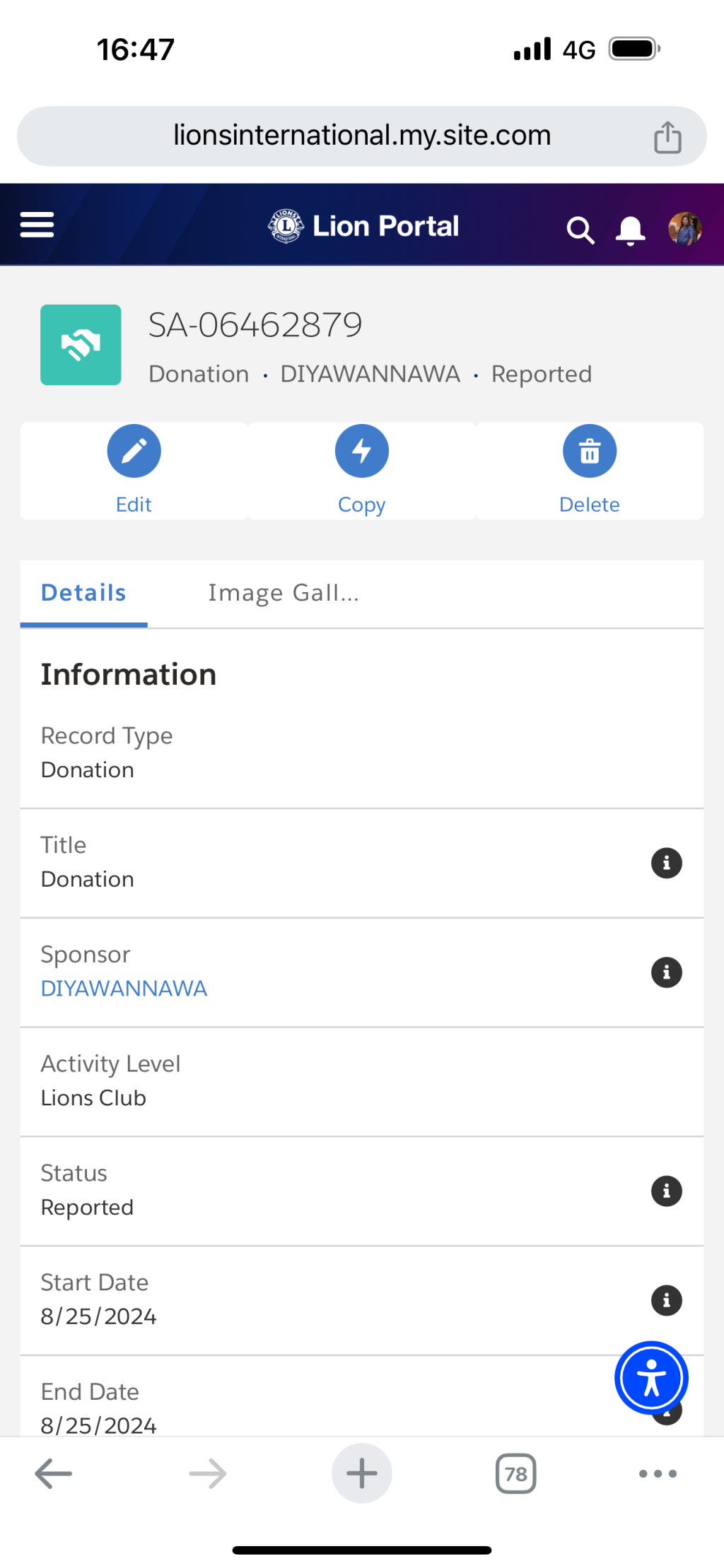Open the browser three-dot more menu
The image size is (724, 1568).
click(x=658, y=1473)
